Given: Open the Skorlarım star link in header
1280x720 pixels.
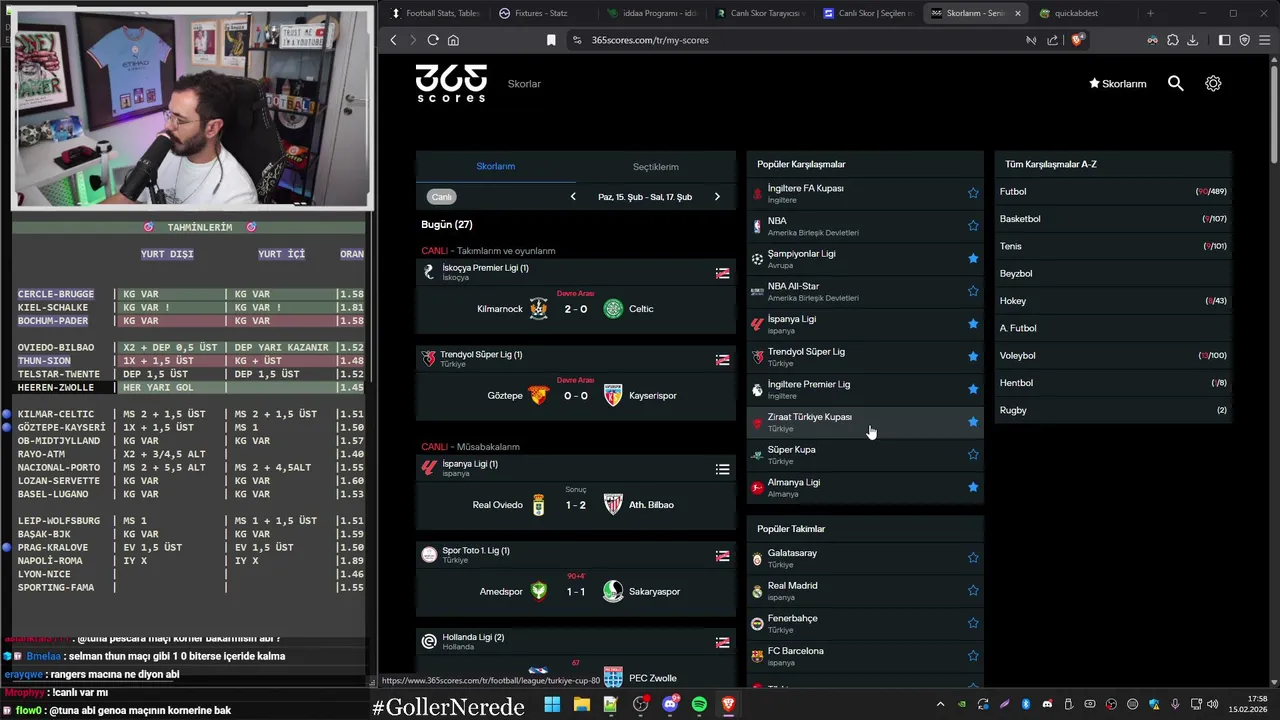Looking at the screenshot, I should click(x=1118, y=84).
